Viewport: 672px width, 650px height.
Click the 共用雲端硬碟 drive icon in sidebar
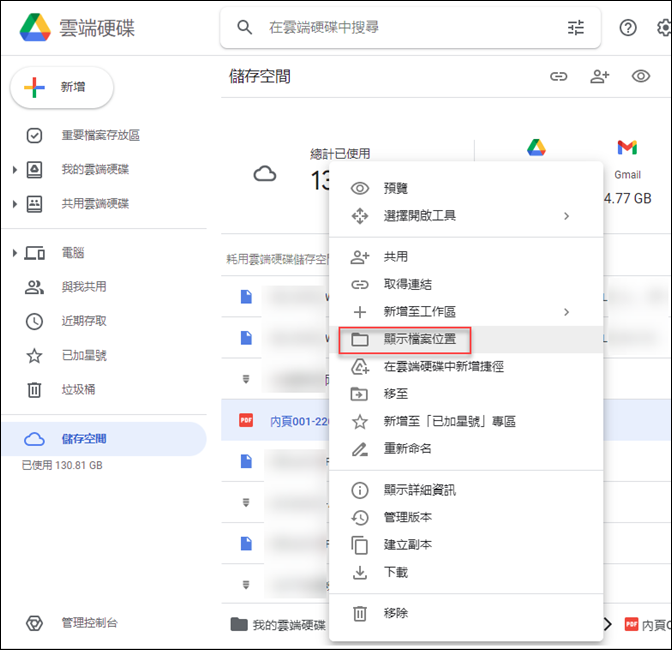(34, 204)
